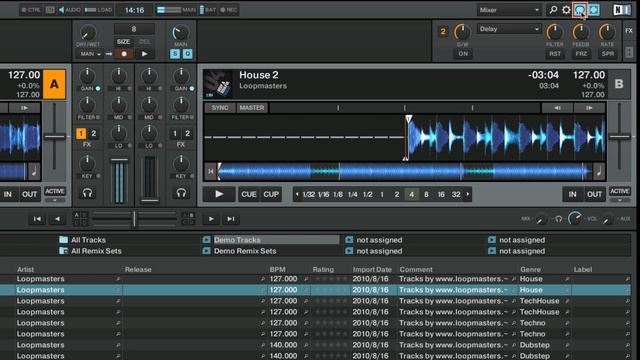Click the loop recorder record button
This screenshot has width=640, height=360.
[x=124, y=53]
